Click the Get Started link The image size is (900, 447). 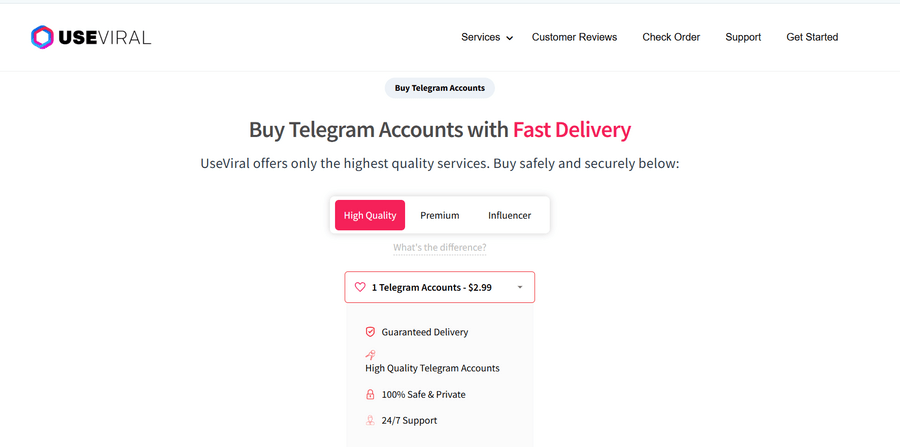812,37
